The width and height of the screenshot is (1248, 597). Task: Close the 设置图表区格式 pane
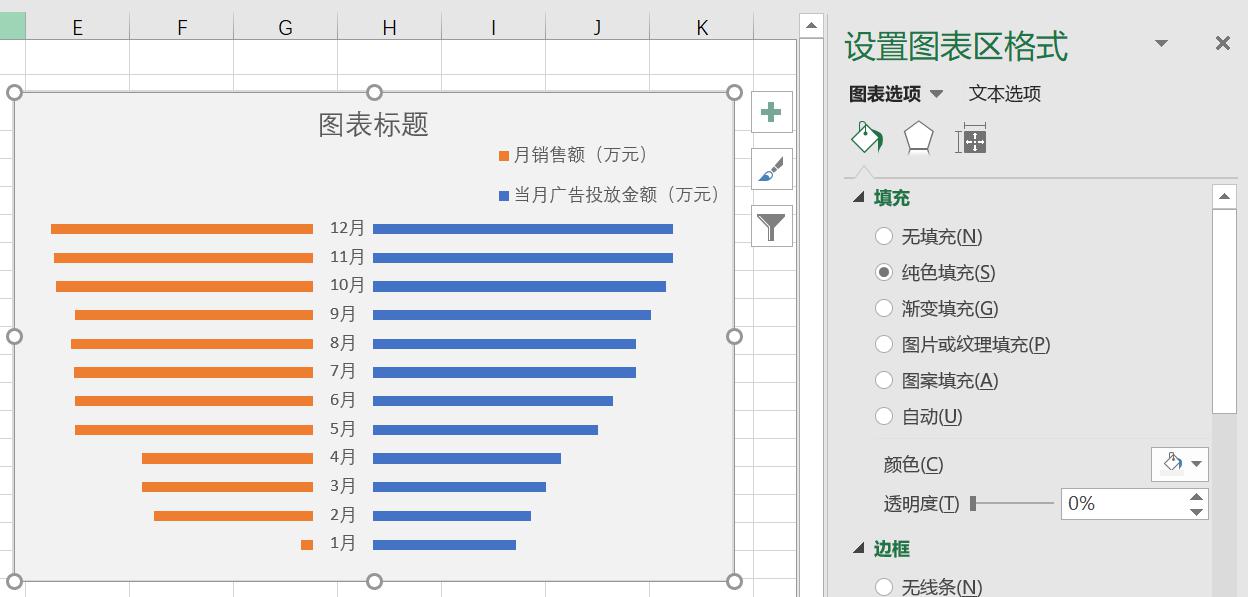point(1222,43)
